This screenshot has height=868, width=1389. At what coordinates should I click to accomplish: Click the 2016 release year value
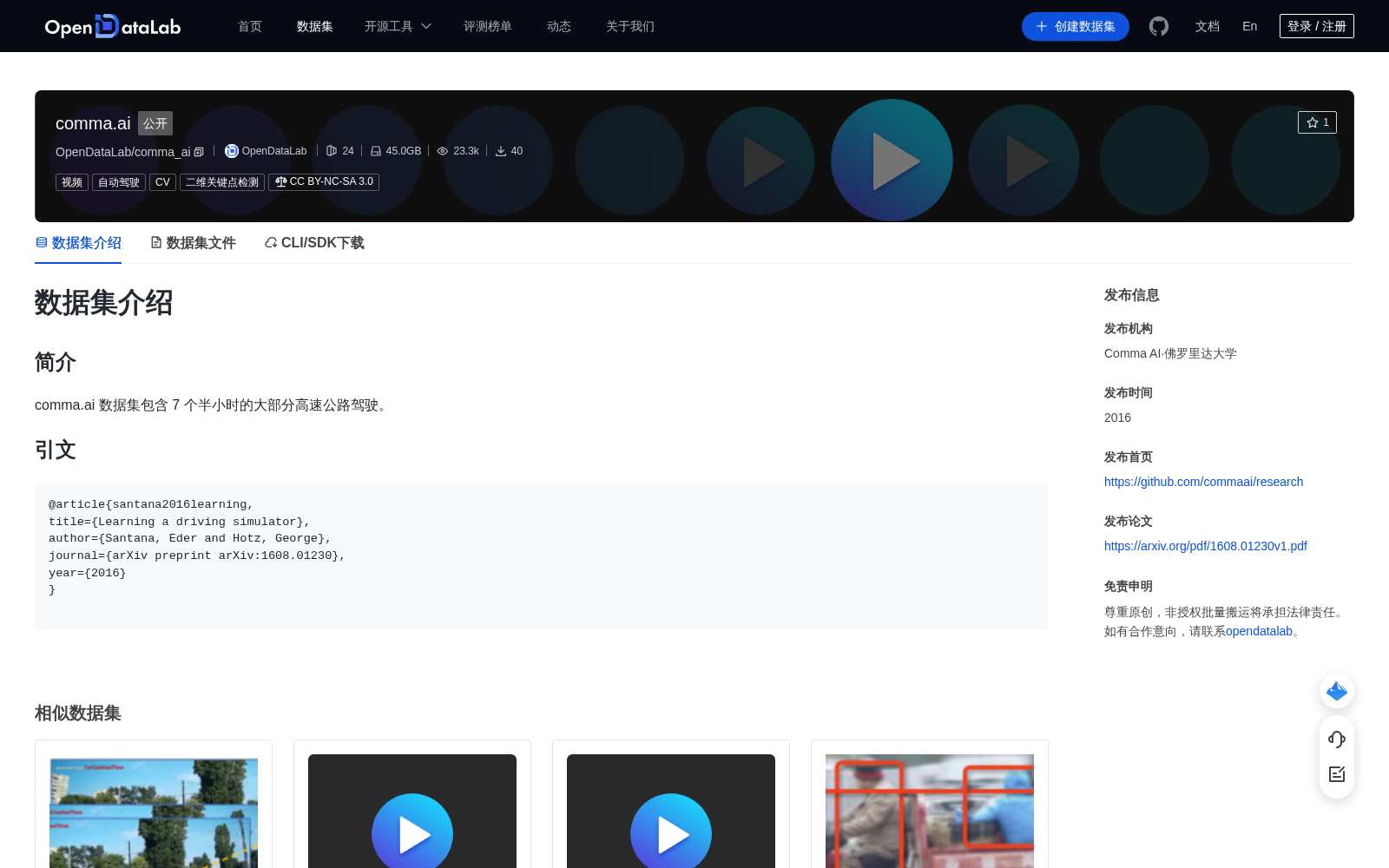[1117, 418]
